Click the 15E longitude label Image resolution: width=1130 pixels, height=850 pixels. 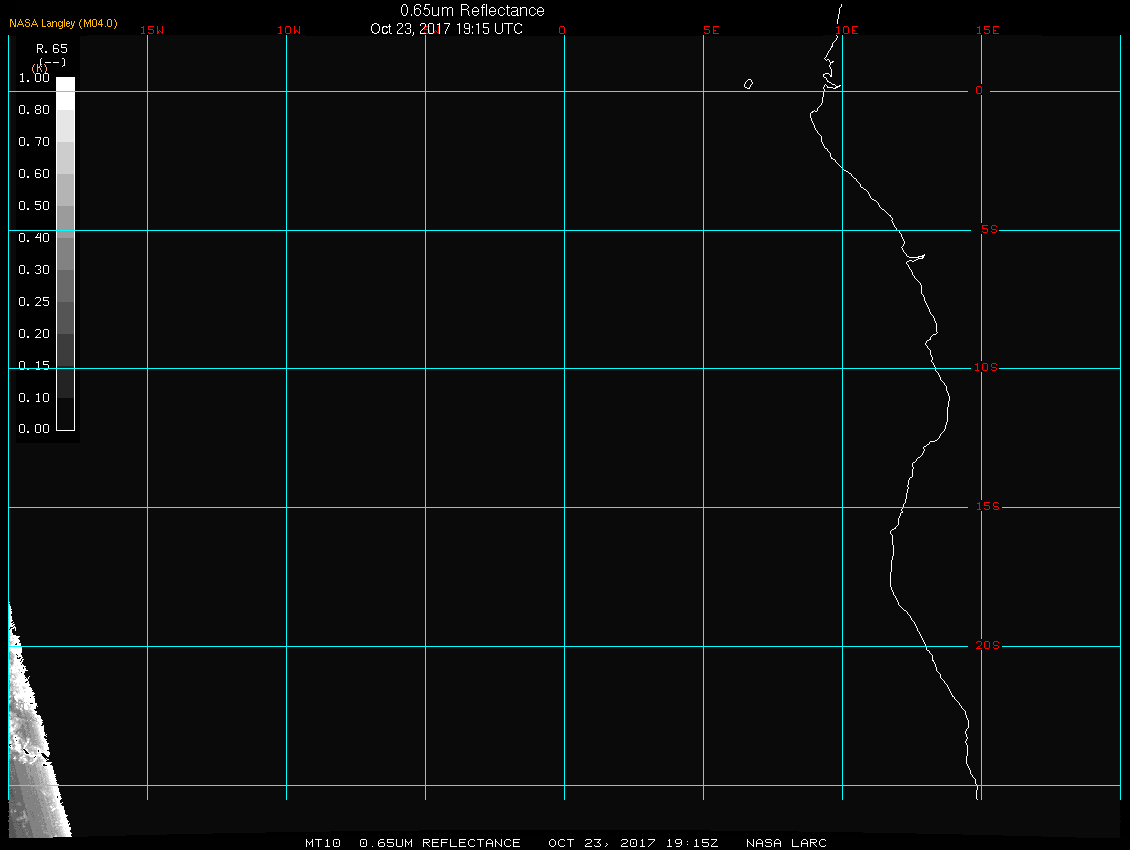pyautogui.click(x=987, y=30)
